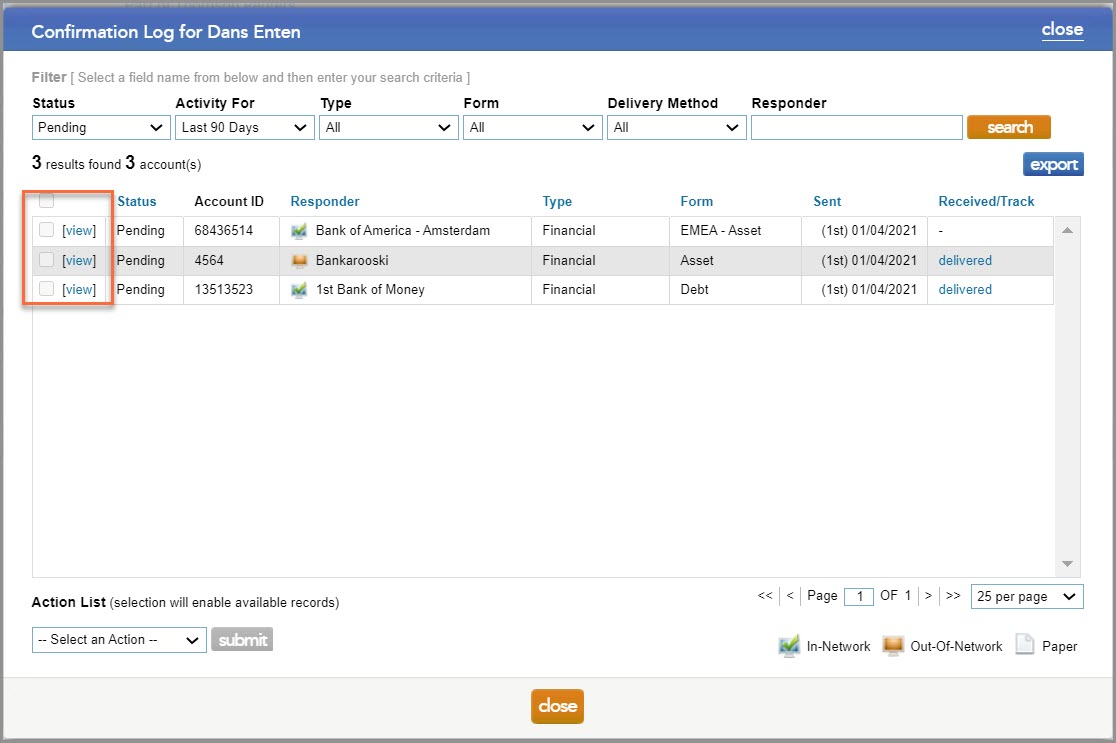1116x743 pixels.
Task: Click the Responder search input field
Action: coord(856,127)
